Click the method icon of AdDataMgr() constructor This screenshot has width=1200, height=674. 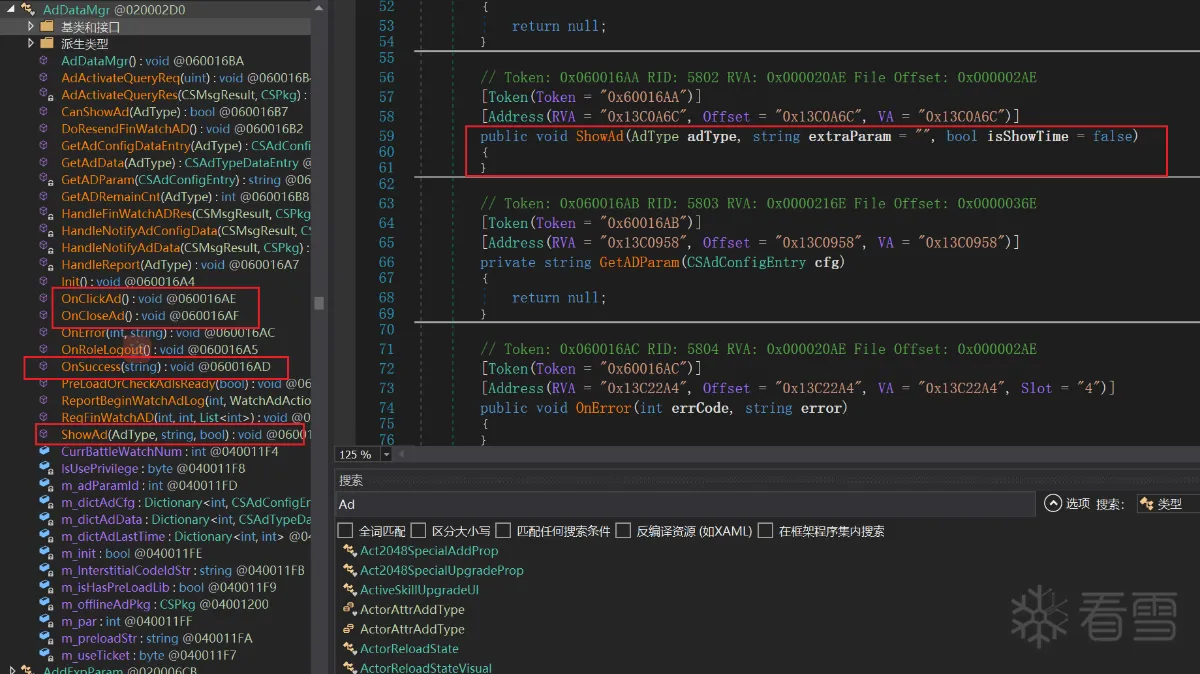43,60
